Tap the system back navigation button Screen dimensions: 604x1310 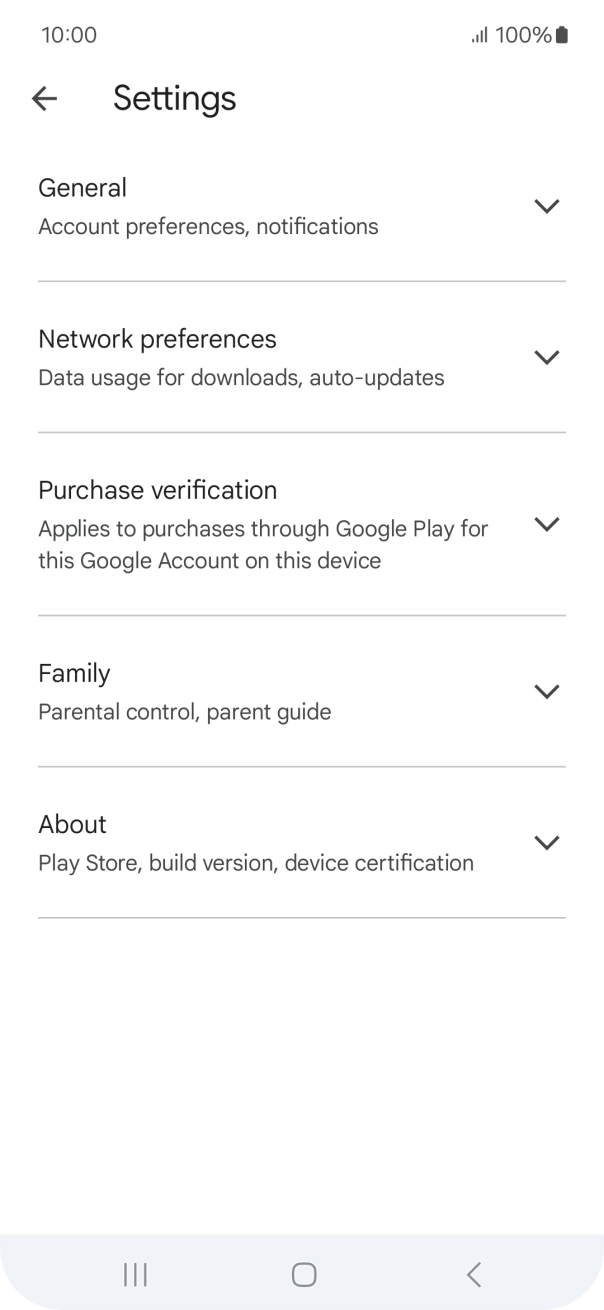[x=474, y=1274]
